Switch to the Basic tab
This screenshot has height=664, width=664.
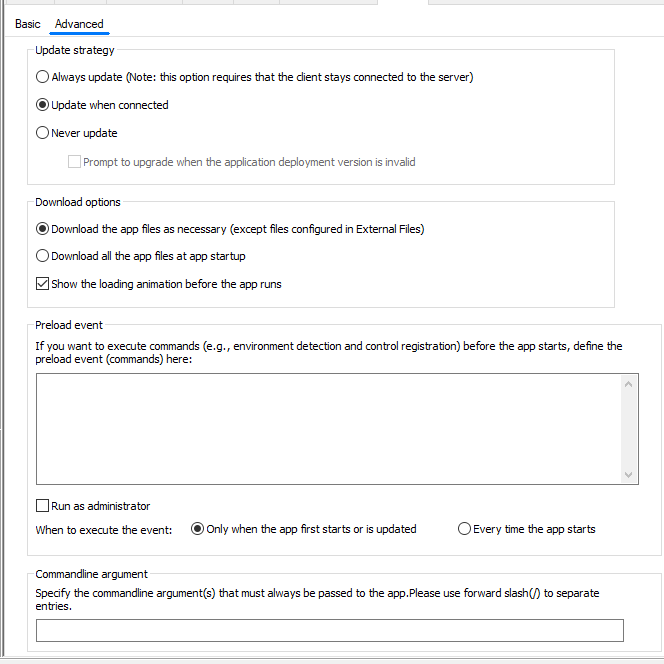(27, 24)
